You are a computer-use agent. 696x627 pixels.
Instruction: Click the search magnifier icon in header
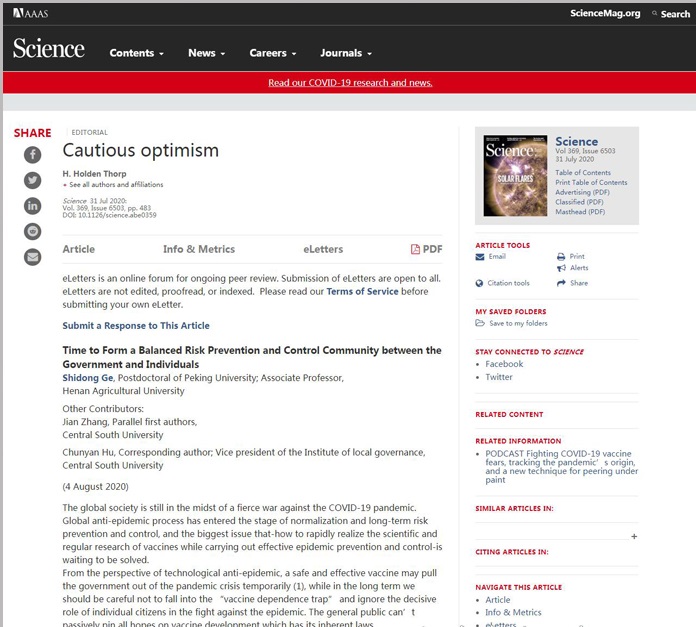[x=655, y=14]
